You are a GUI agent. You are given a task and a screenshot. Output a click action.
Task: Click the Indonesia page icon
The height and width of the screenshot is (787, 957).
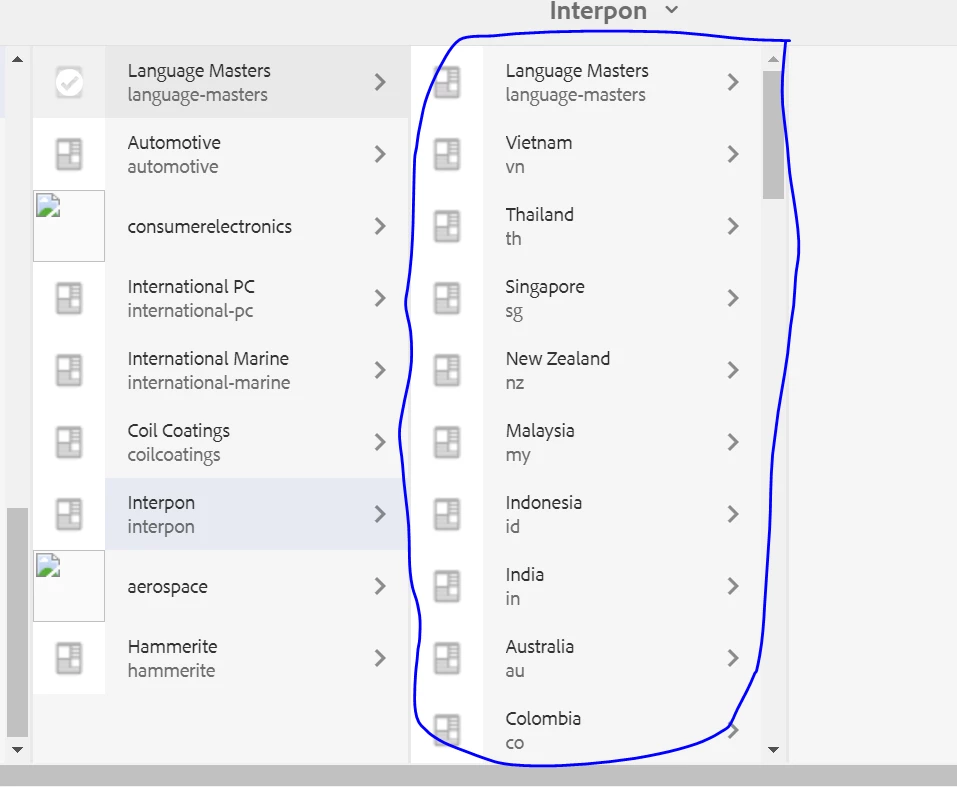[447, 514]
